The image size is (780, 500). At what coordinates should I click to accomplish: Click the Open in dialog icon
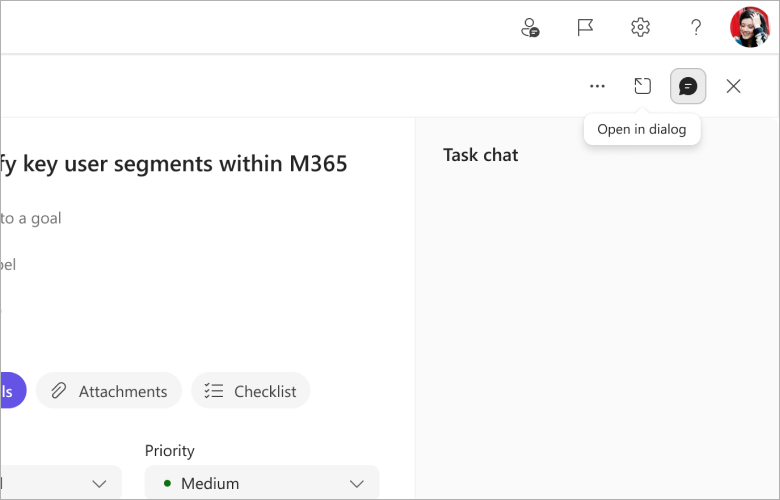point(642,86)
